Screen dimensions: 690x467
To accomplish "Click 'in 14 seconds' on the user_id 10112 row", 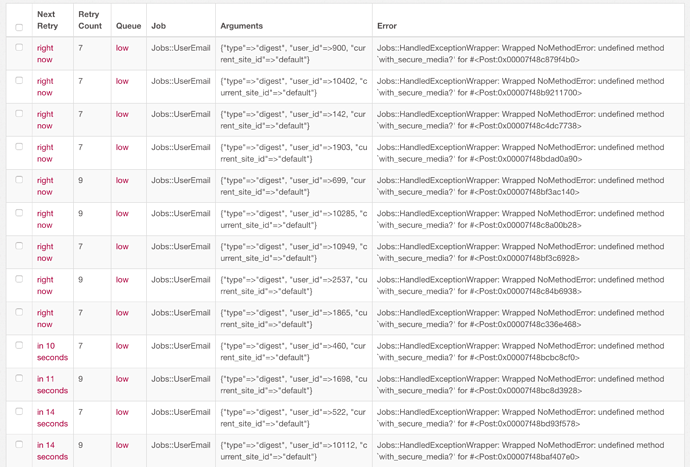I will point(52,451).
